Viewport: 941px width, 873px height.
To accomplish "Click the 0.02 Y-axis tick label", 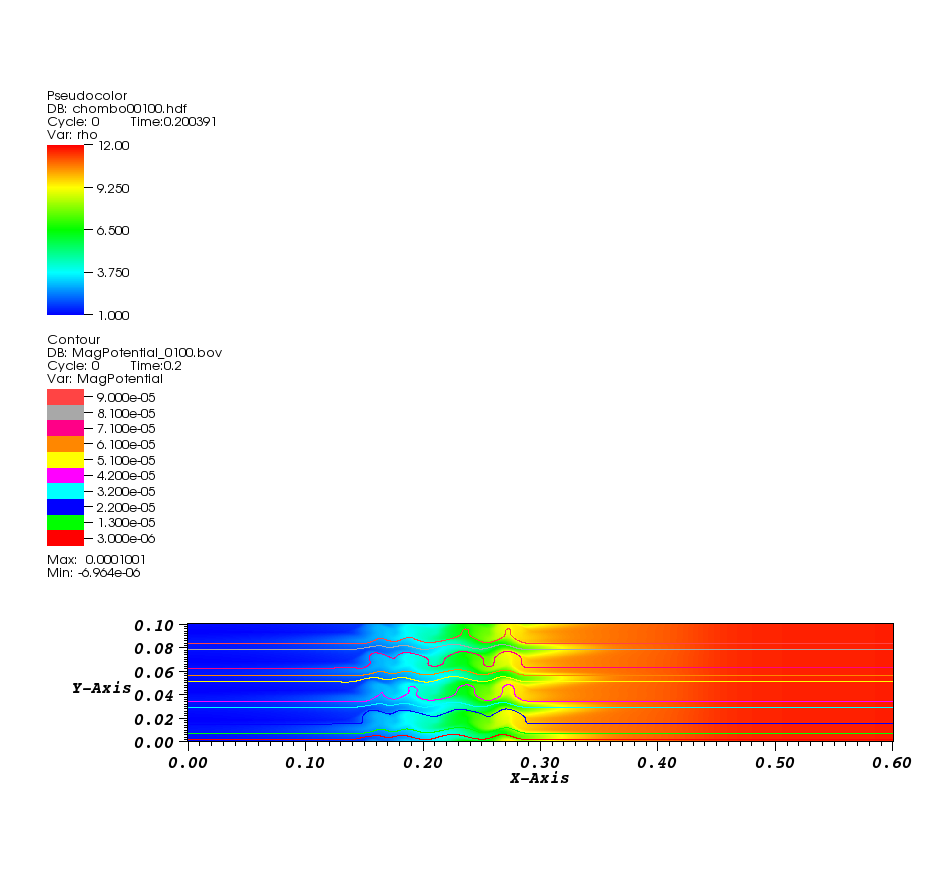I will pos(154,719).
